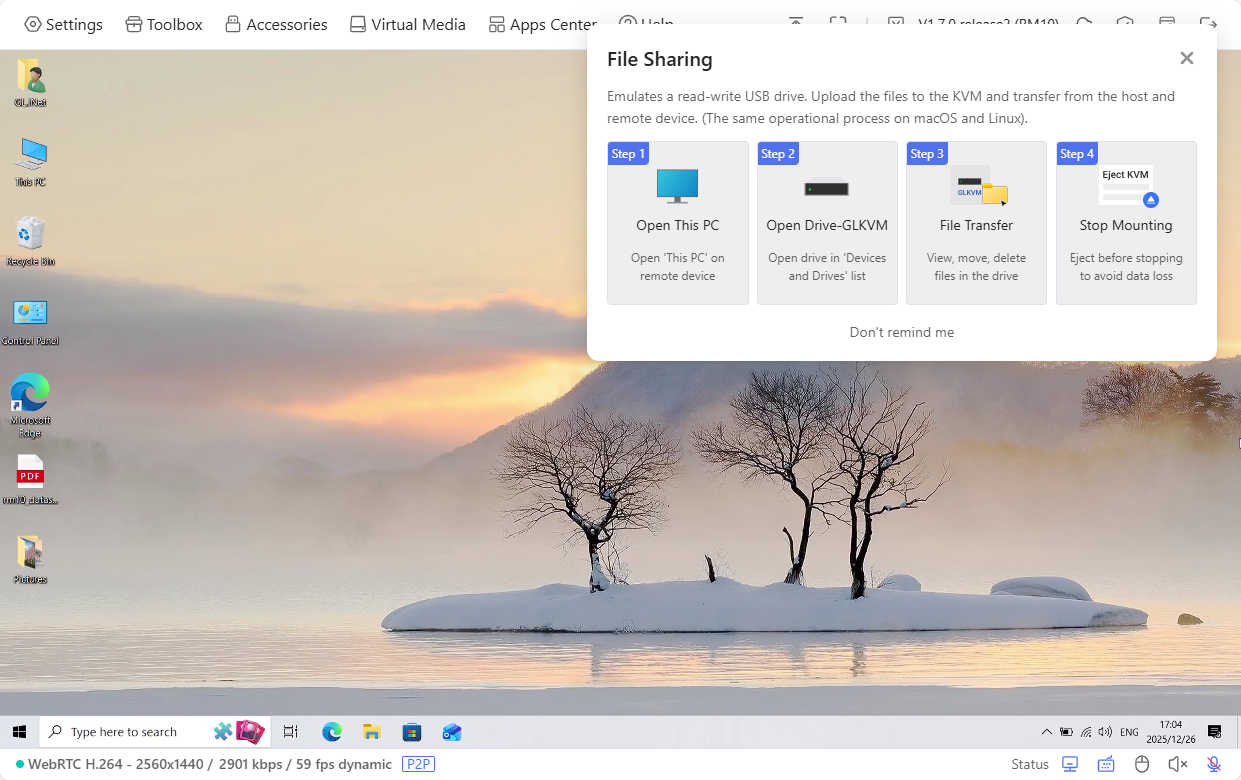Click the display settings icon next to Status
Screen dimensions: 1241x780
click(x=1069, y=763)
